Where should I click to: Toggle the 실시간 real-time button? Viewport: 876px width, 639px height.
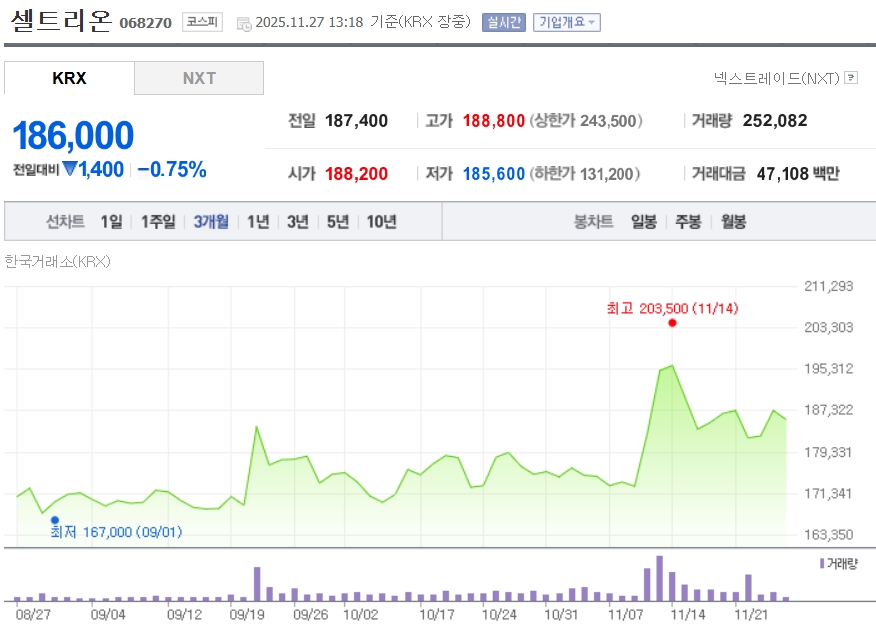pyautogui.click(x=503, y=22)
